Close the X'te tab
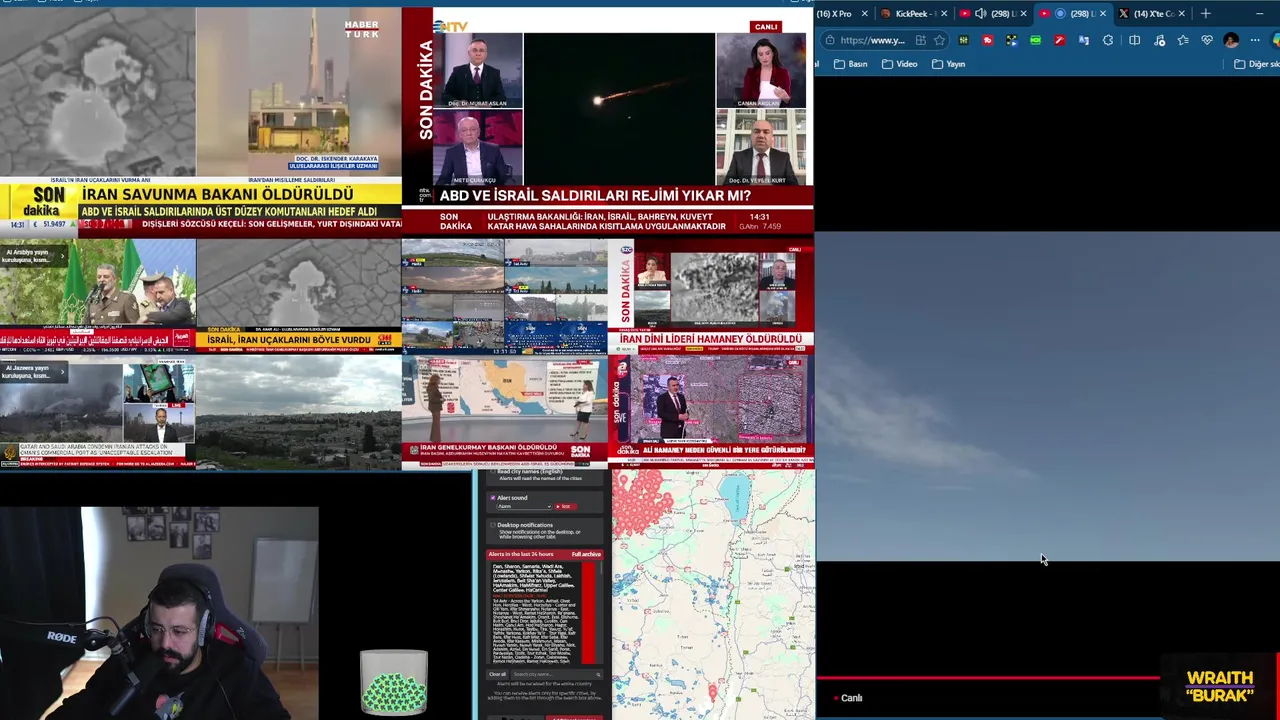This screenshot has height=720, width=1280. [1182, 13]
